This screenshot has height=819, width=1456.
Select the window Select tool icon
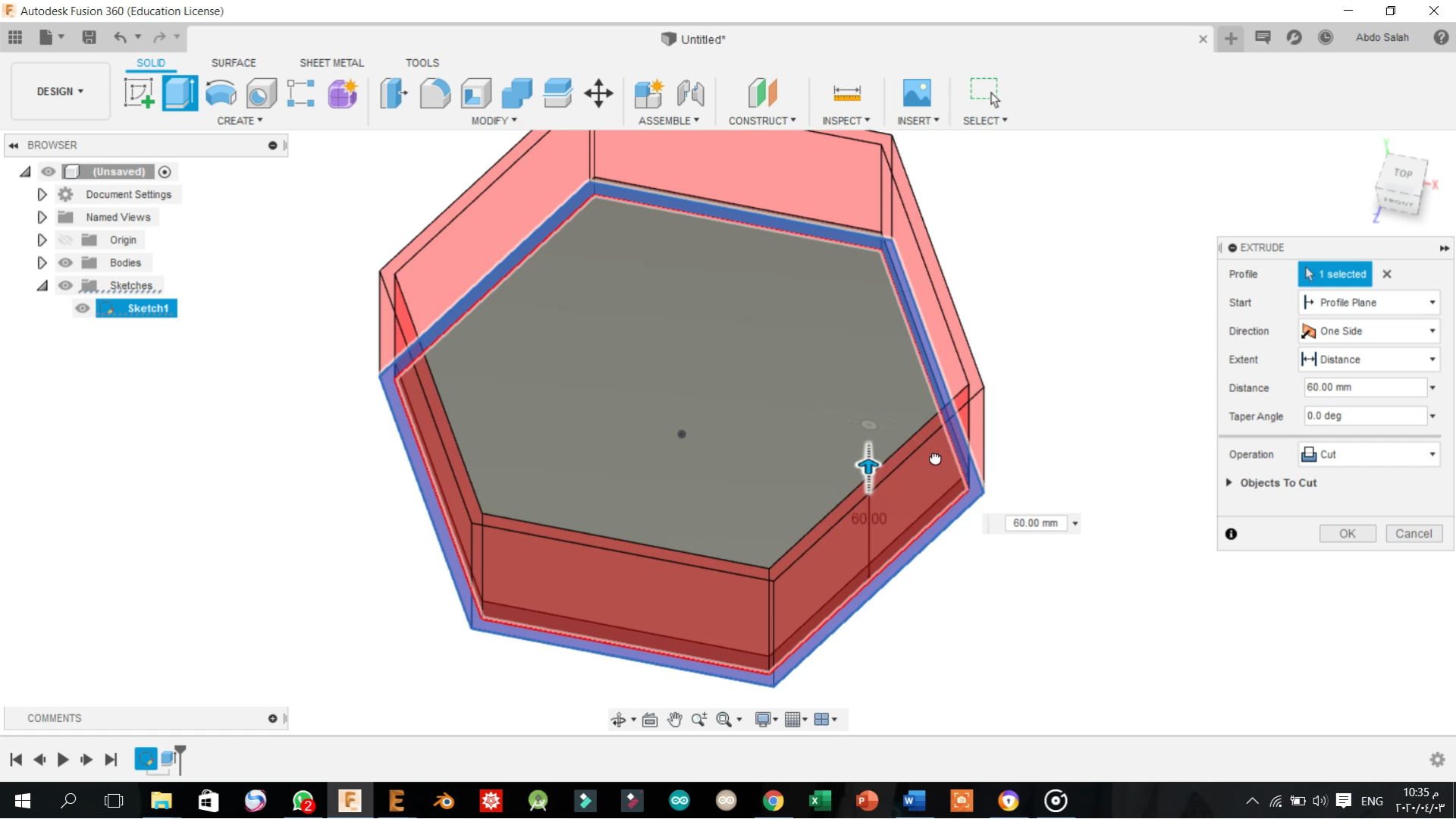click(x=985, y=93)
